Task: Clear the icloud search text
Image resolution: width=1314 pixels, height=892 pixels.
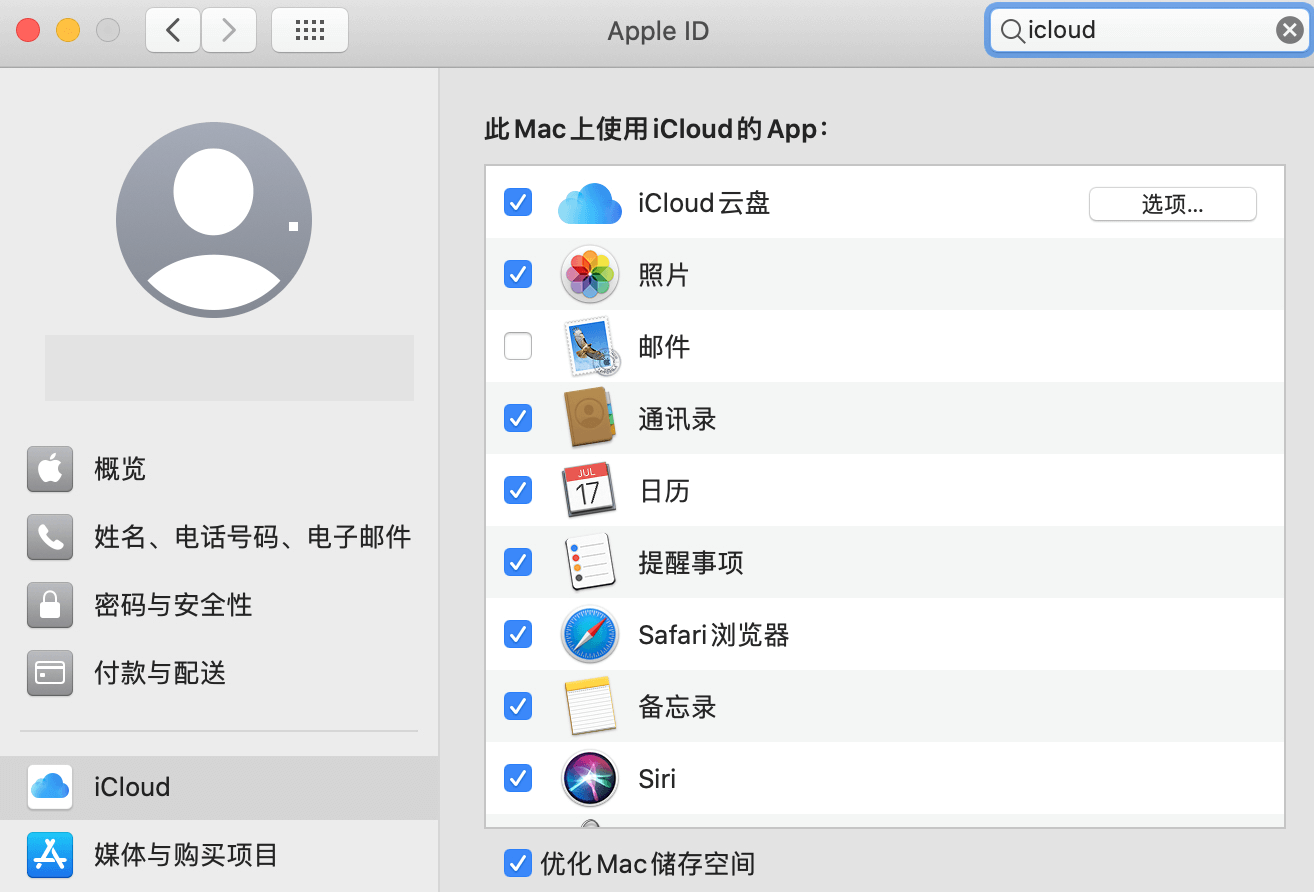Action: click(x=1289, y=31)
